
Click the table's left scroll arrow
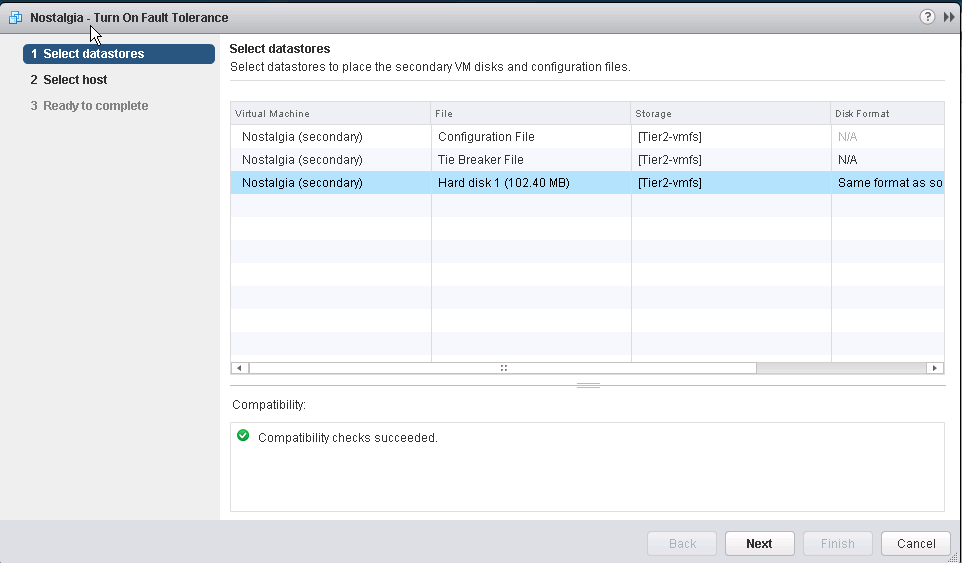(x=239, y=368)
